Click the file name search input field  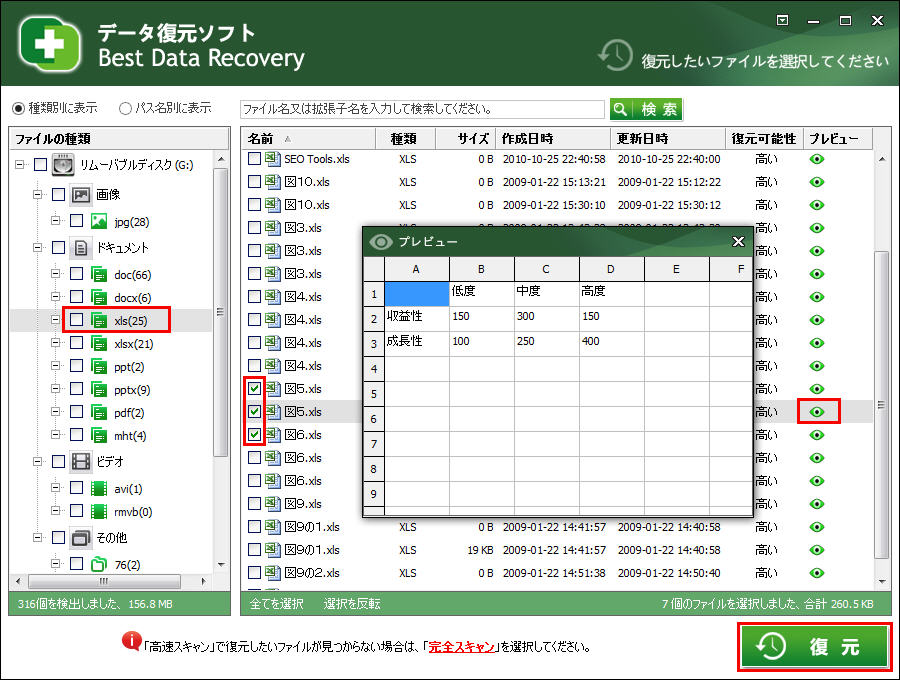tap(422, 108)
